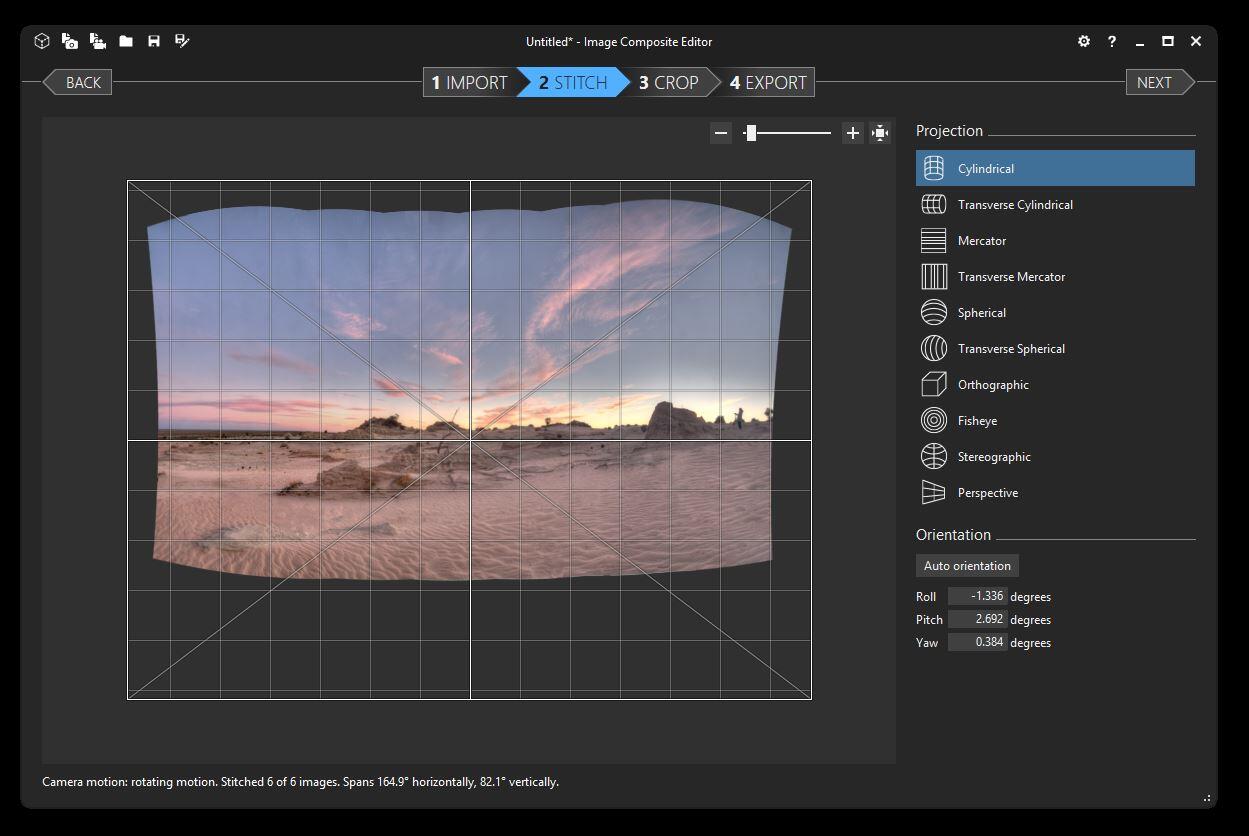Click the Pitch degrees field
This screenshot has height=836, width=1249.
click(x=977, y=619)
